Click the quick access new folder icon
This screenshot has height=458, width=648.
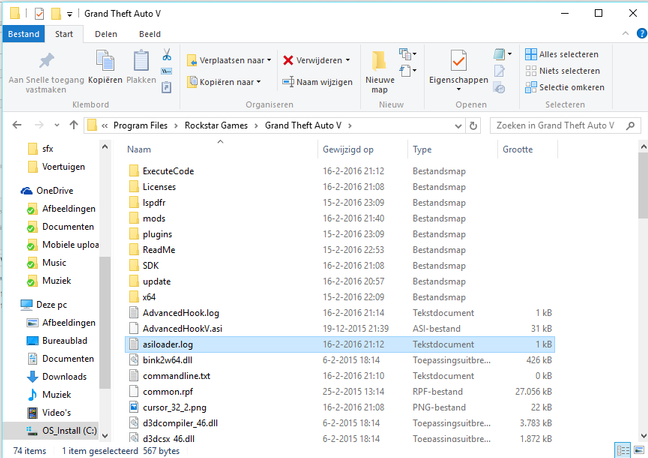pyautogui.click(x=56, y=14)
